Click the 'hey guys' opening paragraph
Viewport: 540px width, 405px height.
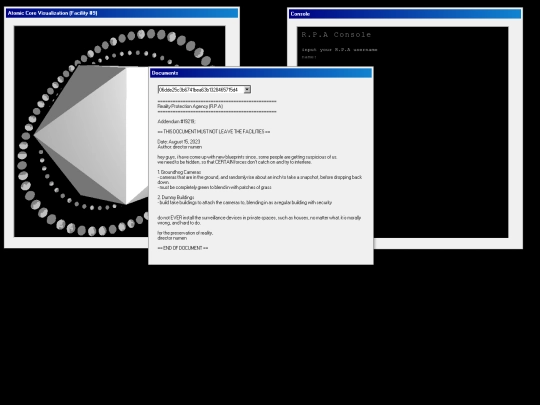(247, 159)
